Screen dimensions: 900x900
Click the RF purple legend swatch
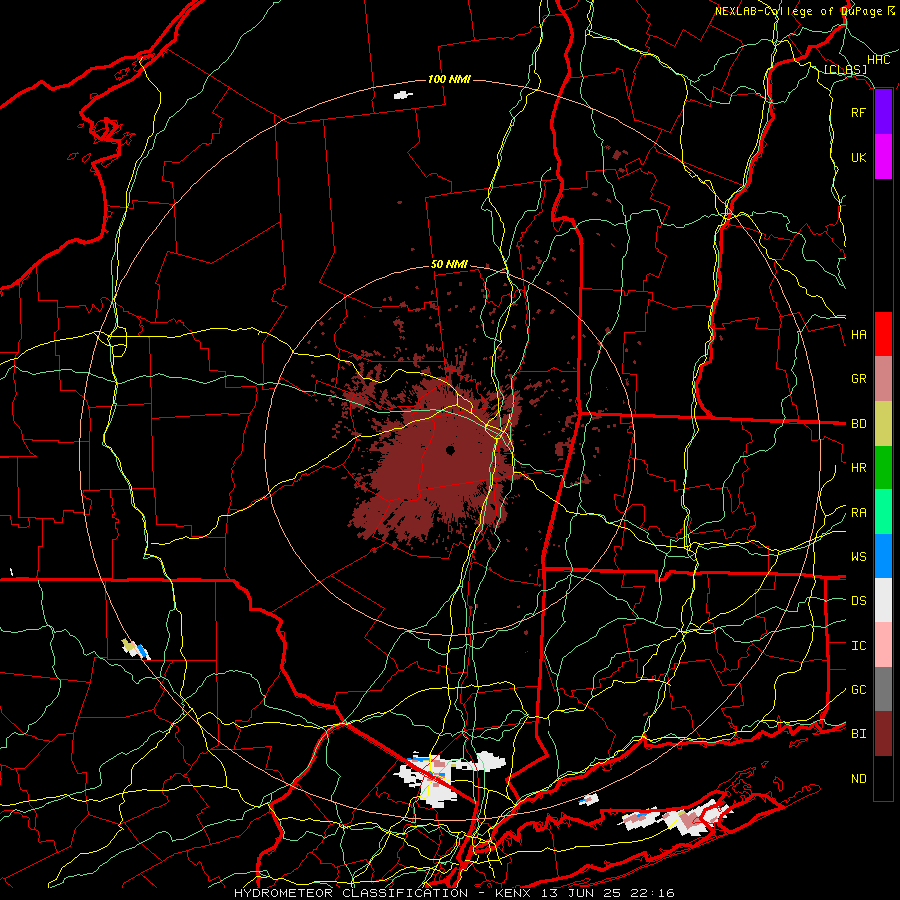(883, 112)
